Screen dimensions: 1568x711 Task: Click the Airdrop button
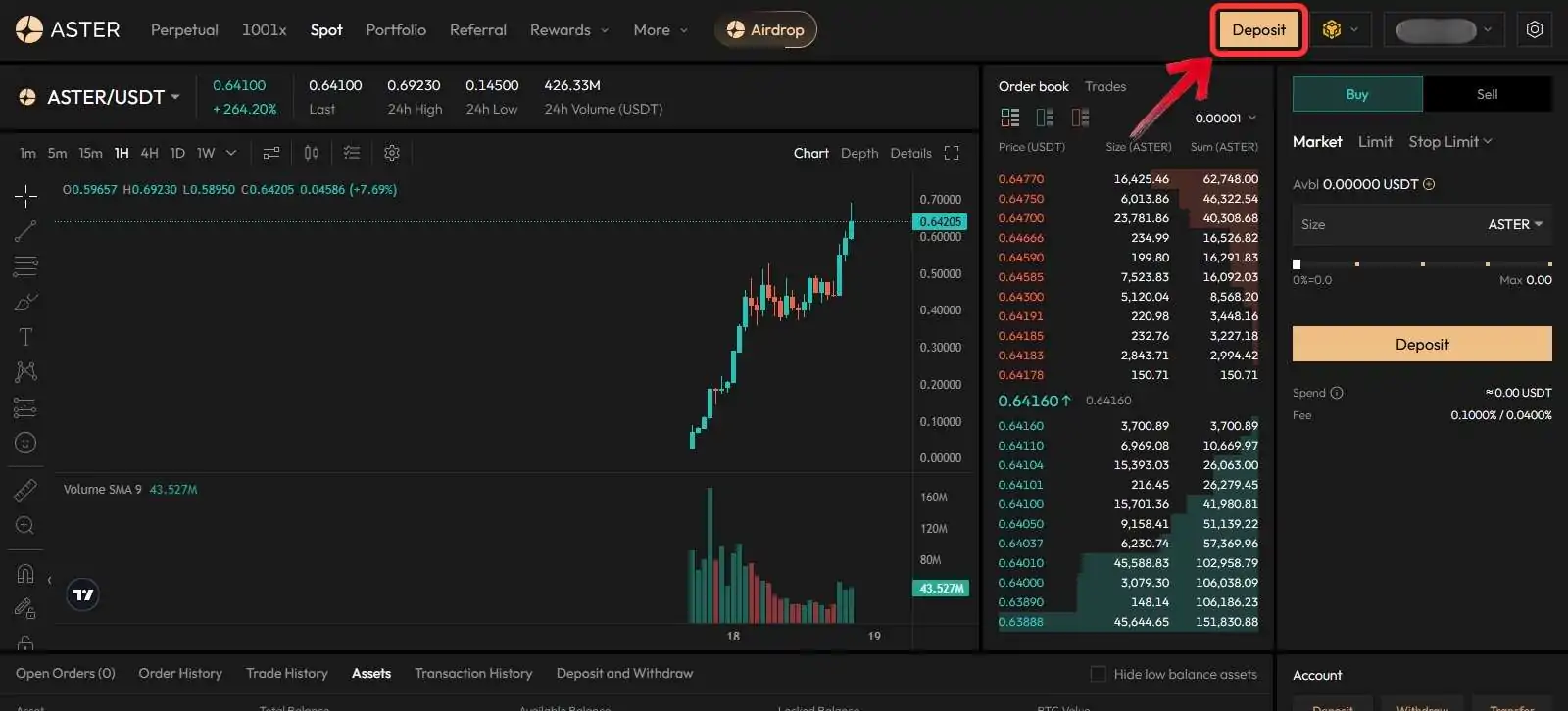(x=765, y=30)
